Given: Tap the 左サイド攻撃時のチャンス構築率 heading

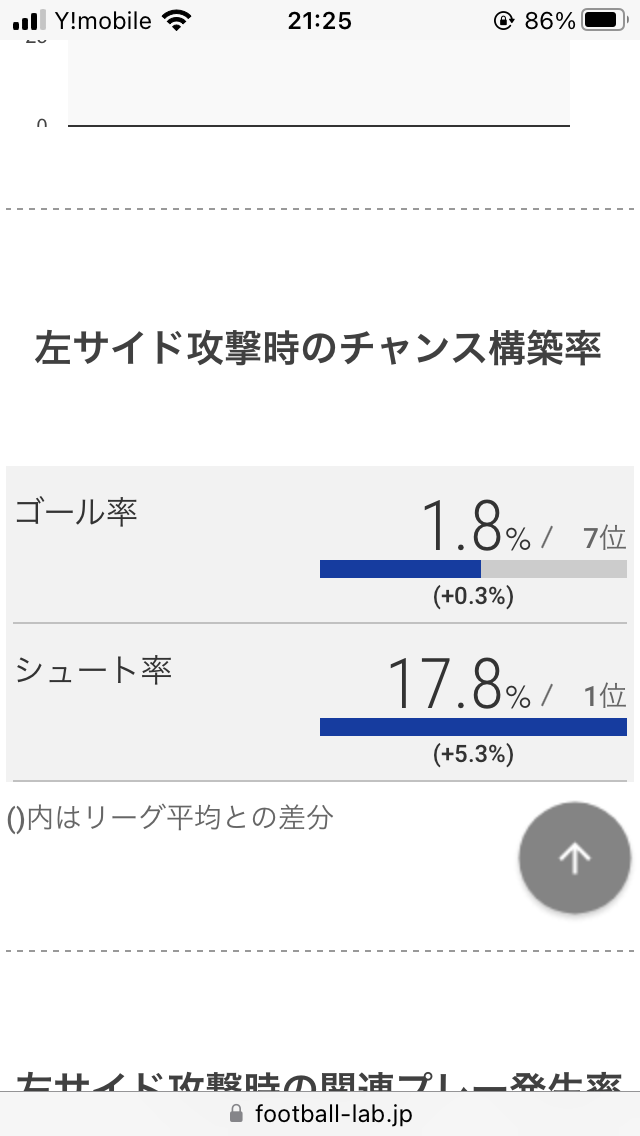Looking at the screenshot, I should pyautogui.click(x=318, y=347).
